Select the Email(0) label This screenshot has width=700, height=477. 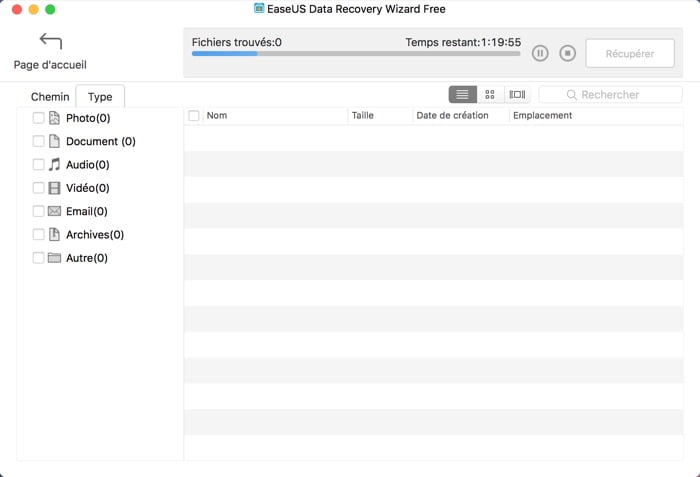(87, 211)
